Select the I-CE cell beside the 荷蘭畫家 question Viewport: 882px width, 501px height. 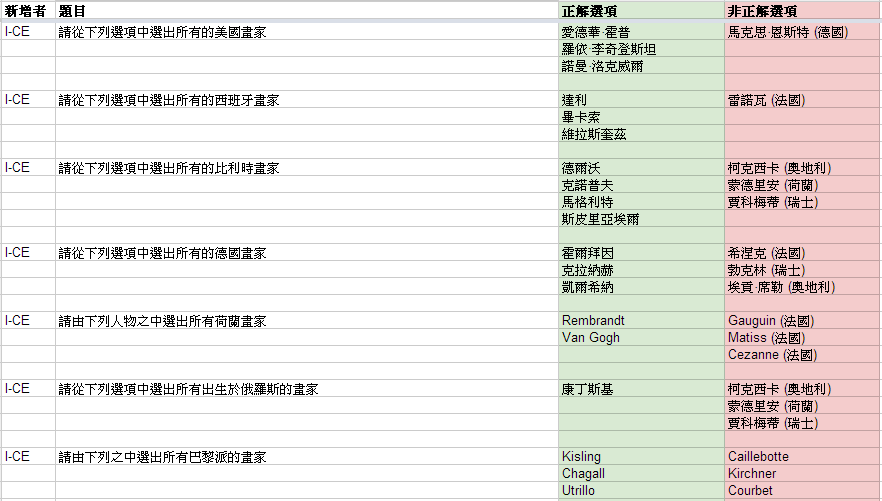[x=28, y=321]
